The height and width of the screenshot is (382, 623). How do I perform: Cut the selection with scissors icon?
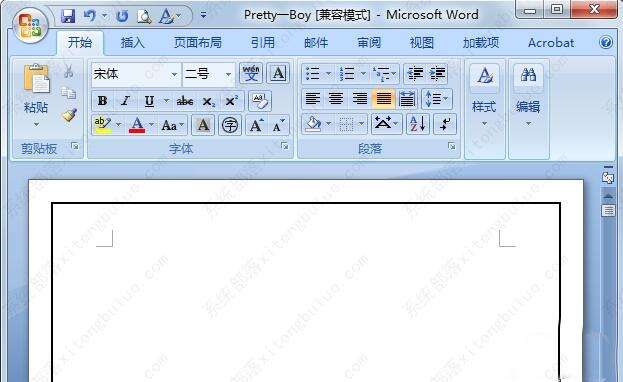[68, 71]
